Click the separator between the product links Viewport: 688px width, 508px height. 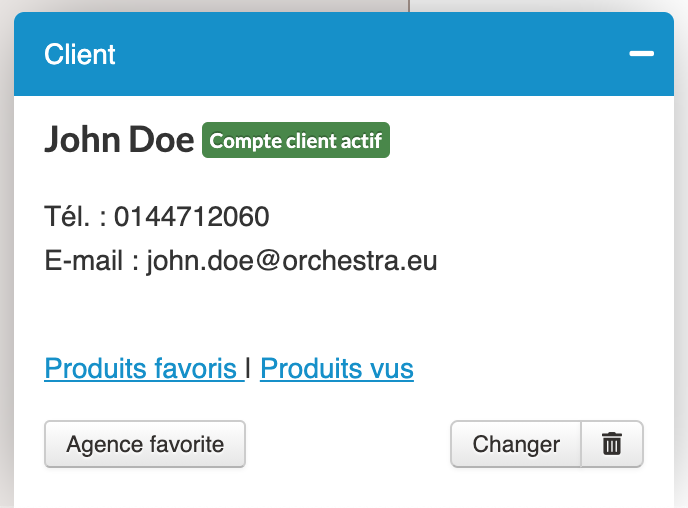pyautogui.click(x=248, y=369)
